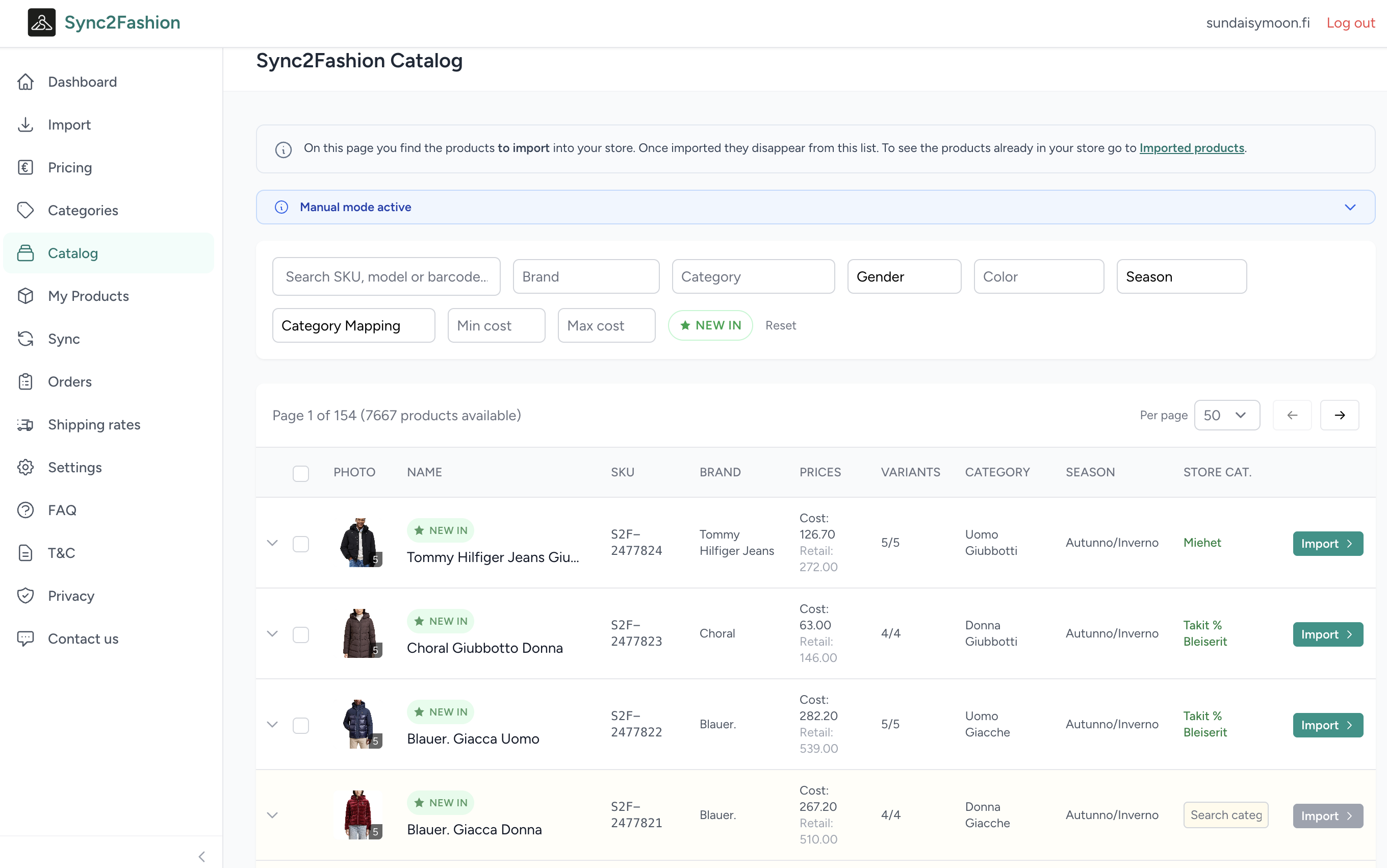This screenshot has width=1387, height=868.
Task: Toggle the select-all checkbox in table header
Action: pyautogui.click(x=301, y=474)
